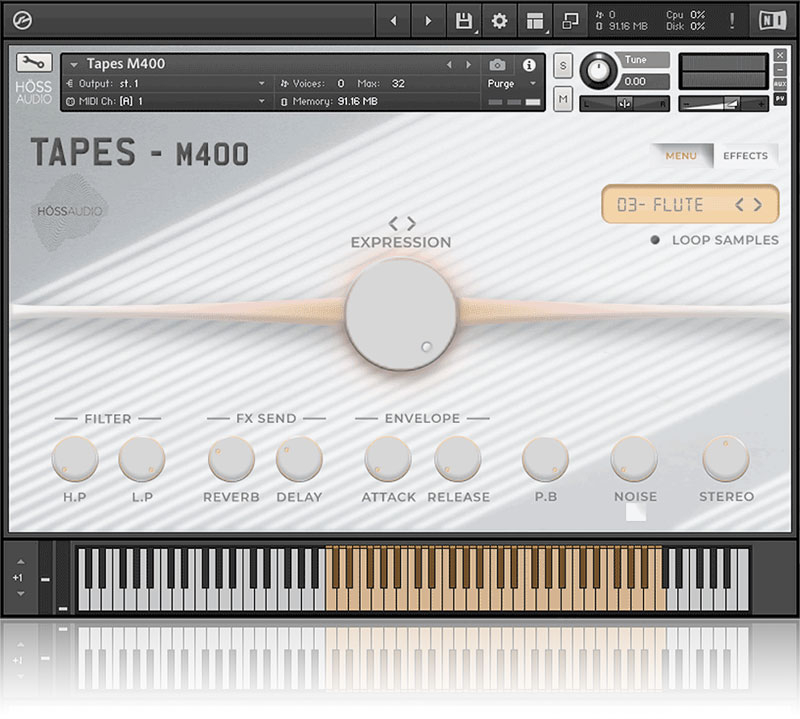Click the workspace layout icon
This screenshot has width=800, height=719.
click(535, 21)
